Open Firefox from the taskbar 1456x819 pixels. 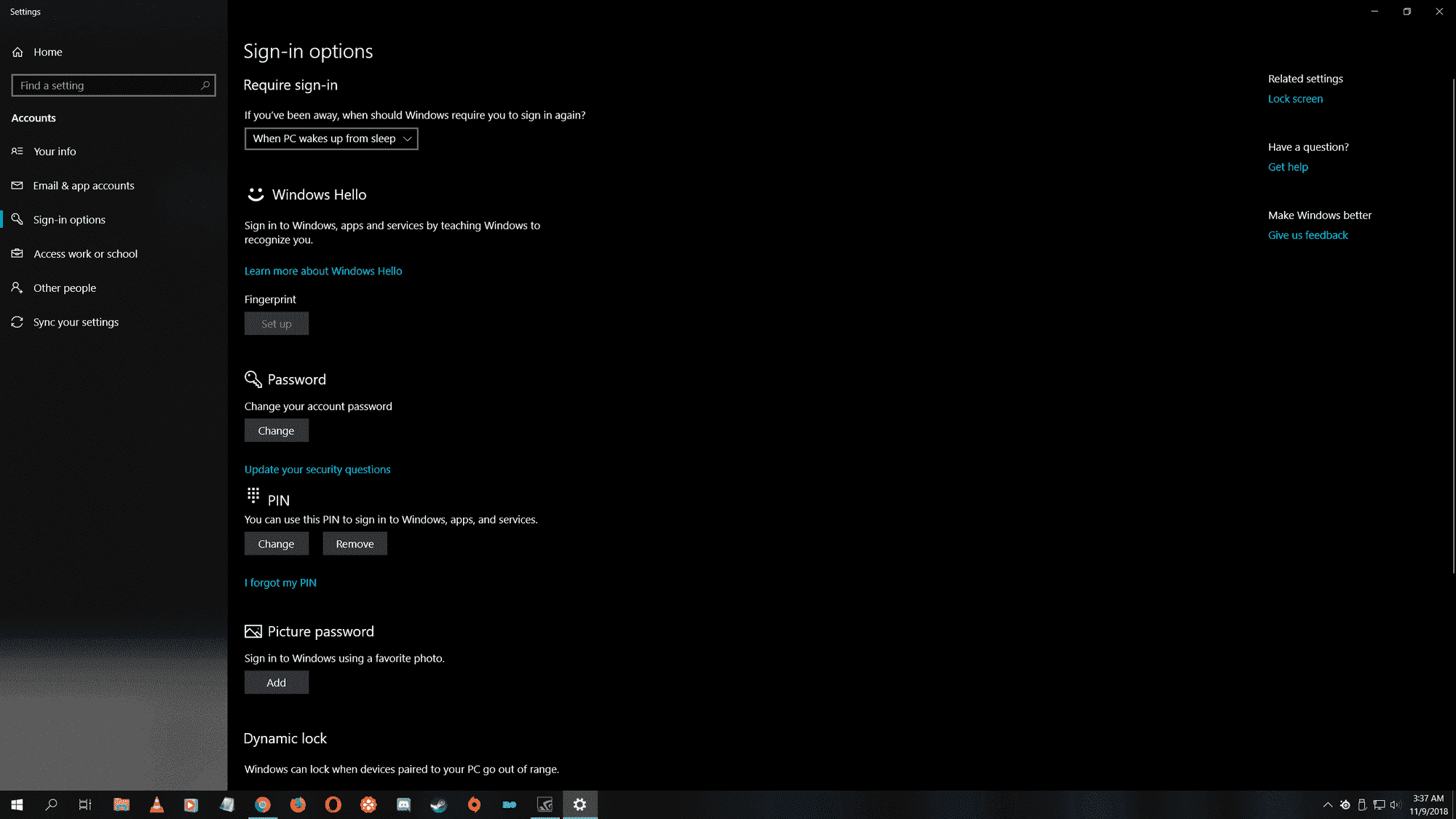pos(298,804)
